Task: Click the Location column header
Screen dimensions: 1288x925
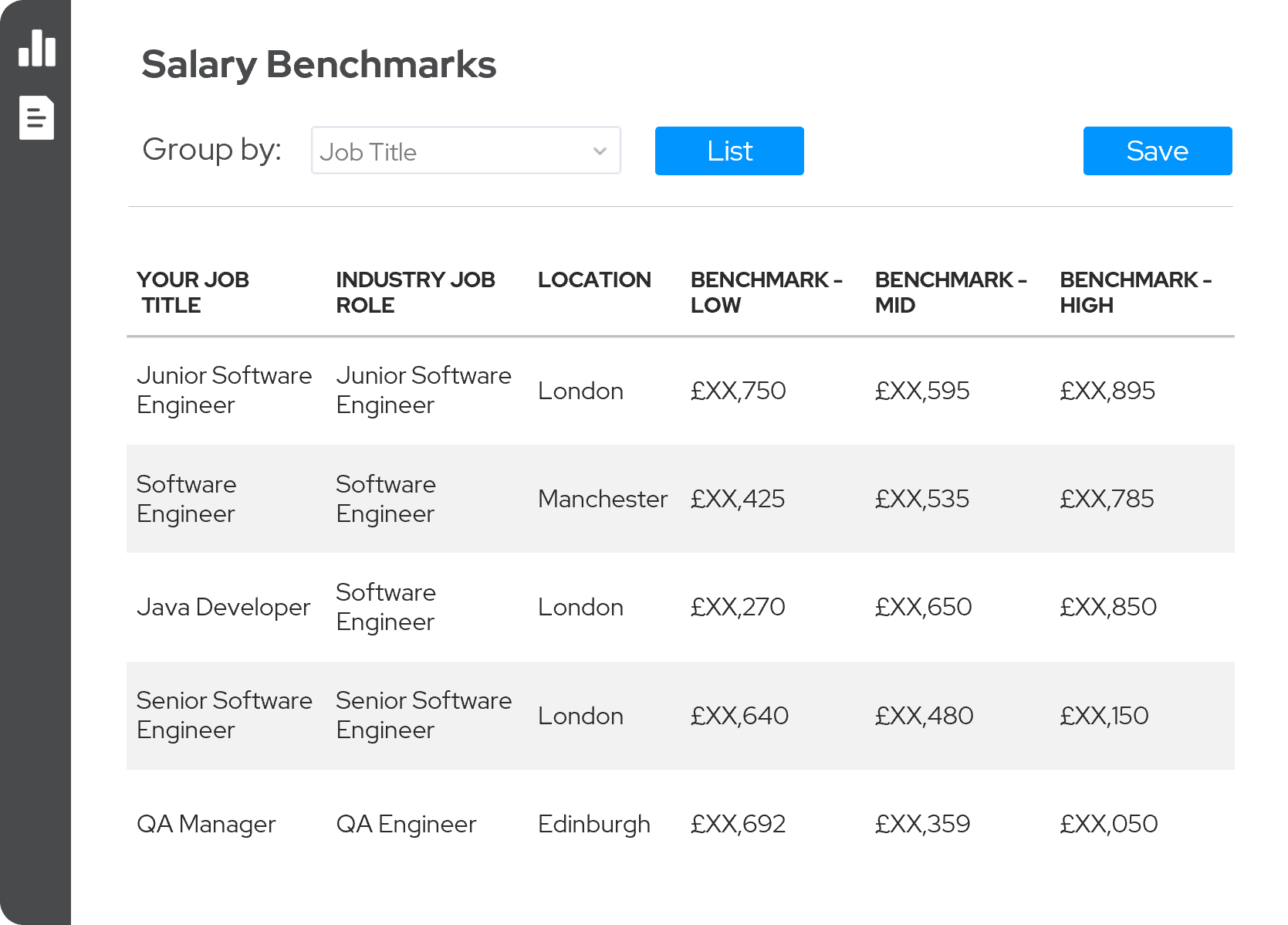Action: pos(594,280)
